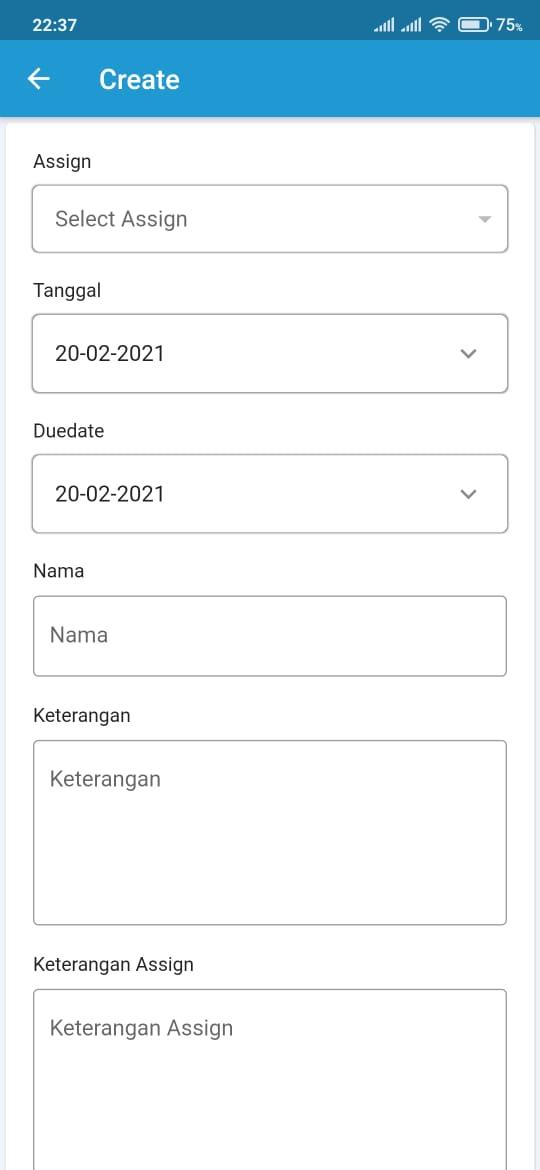Tap the battery icon in status bar
Viewport: 540px width, 1170px height.
tap(474, 25)
